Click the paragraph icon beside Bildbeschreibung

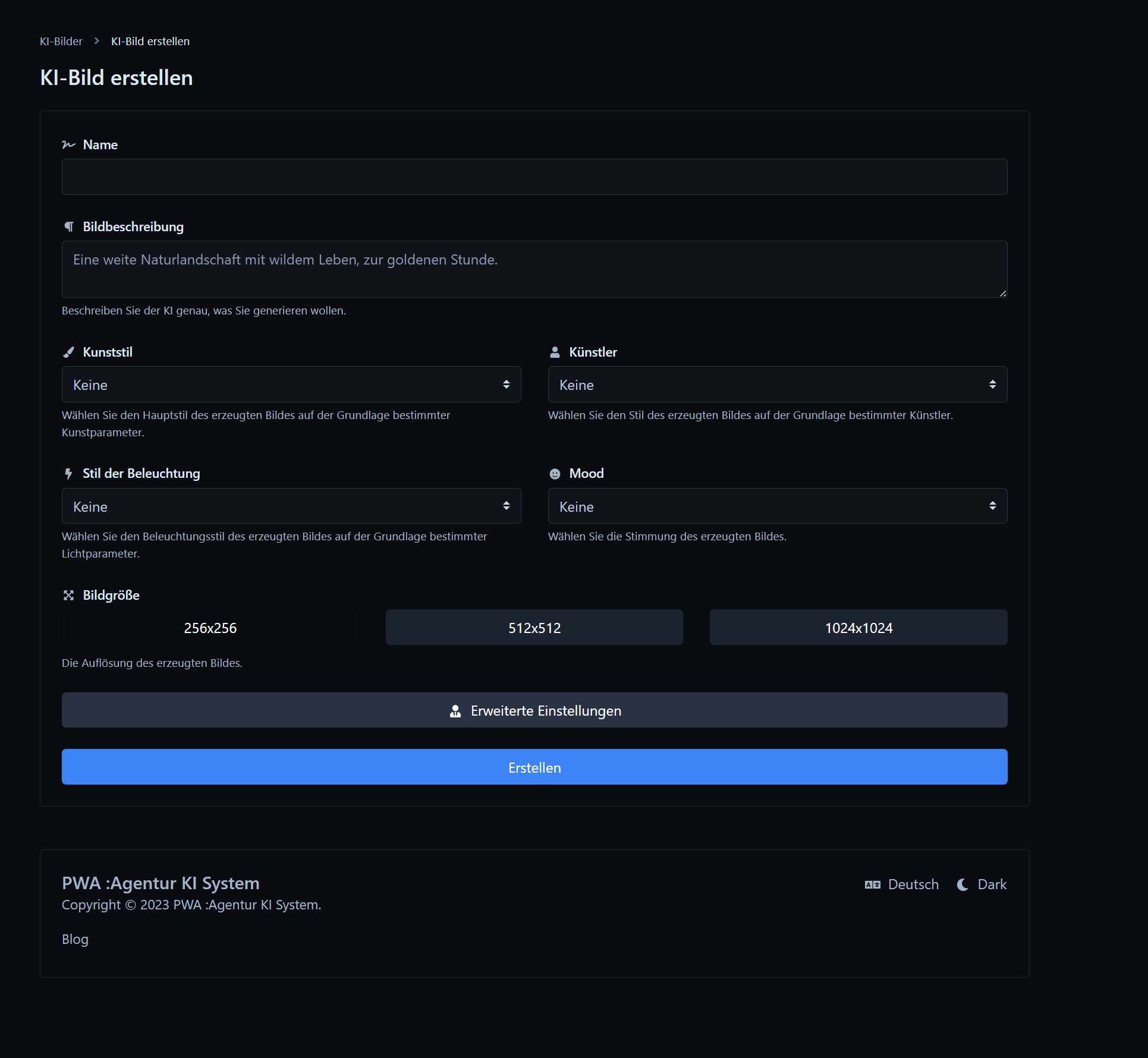[x=69, y=227]
